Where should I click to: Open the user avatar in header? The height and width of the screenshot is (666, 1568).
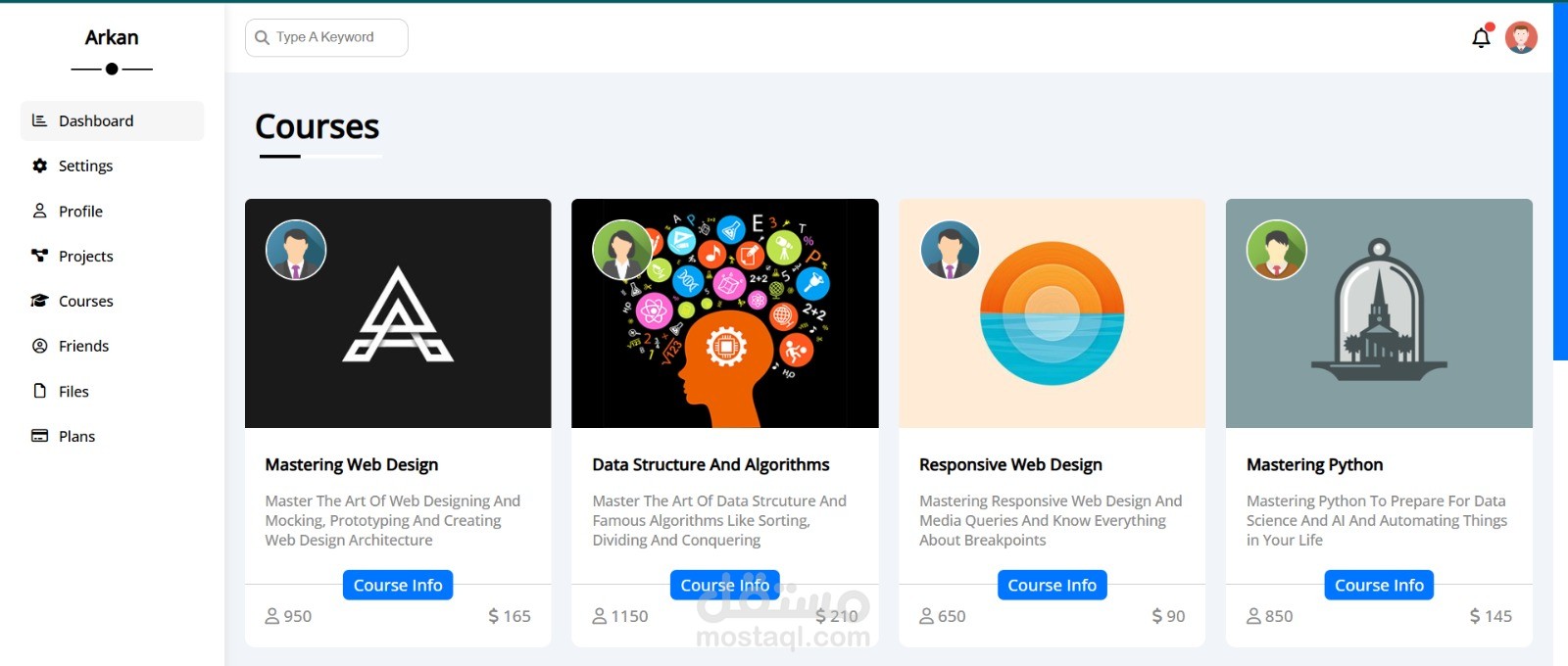[1521, 38]
